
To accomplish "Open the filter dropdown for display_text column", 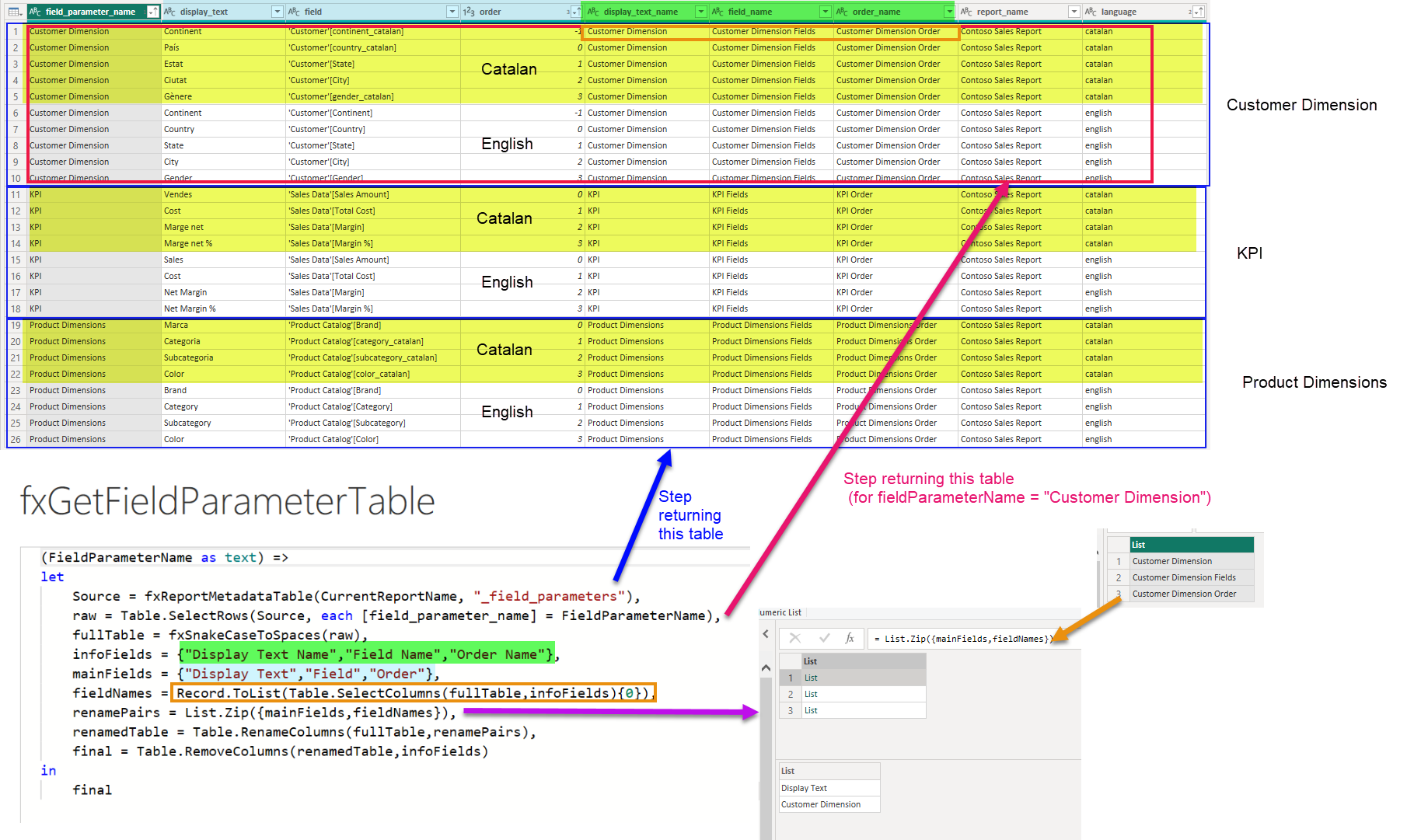I will [x=278, y=12].
